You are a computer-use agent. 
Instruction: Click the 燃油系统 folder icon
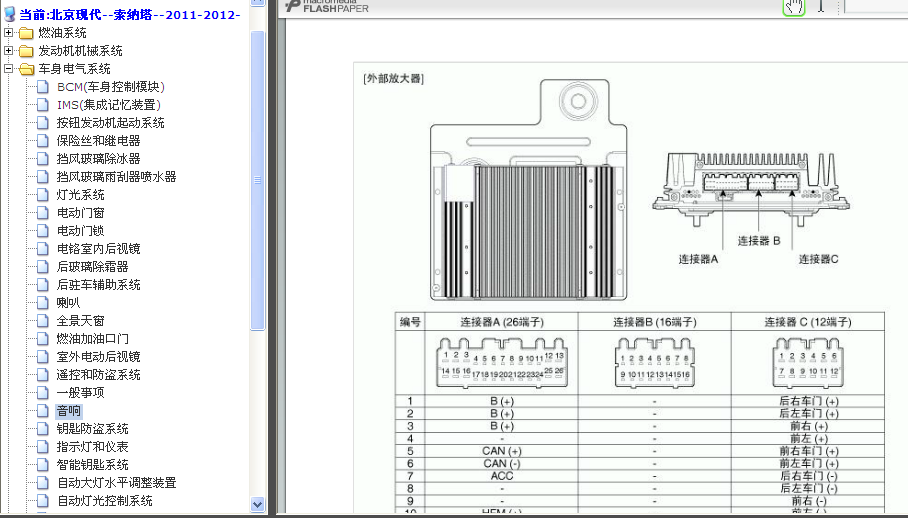point(26,33)
